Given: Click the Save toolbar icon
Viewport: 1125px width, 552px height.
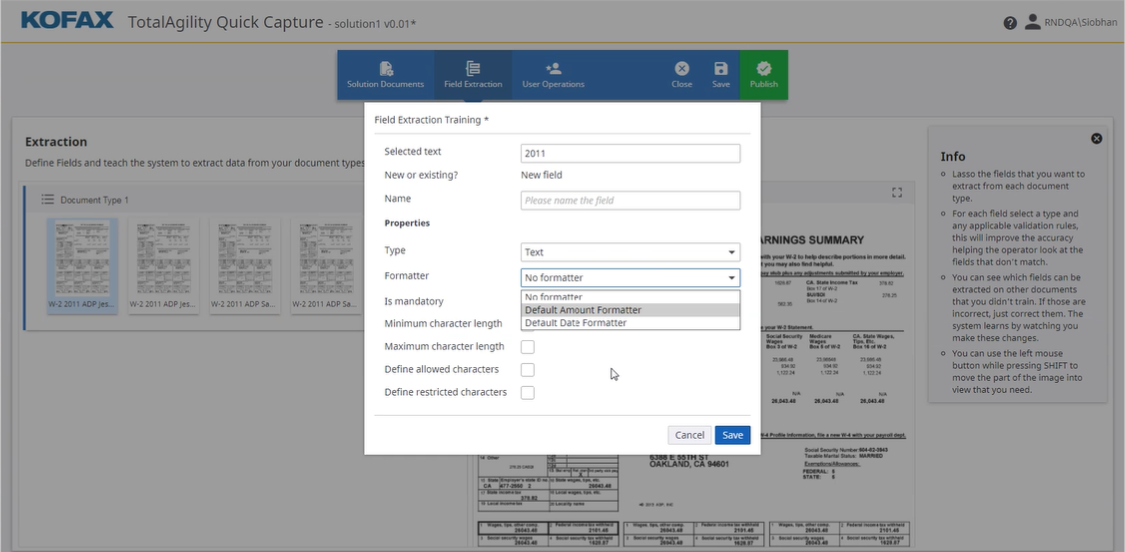Looking at the screenshot, I should coord(721,75).
